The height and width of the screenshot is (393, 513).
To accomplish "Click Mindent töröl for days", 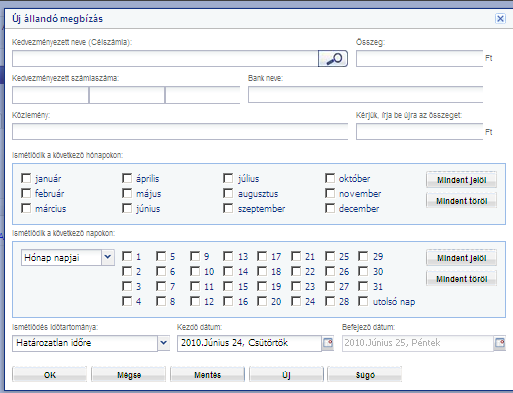I will [461, 279].
